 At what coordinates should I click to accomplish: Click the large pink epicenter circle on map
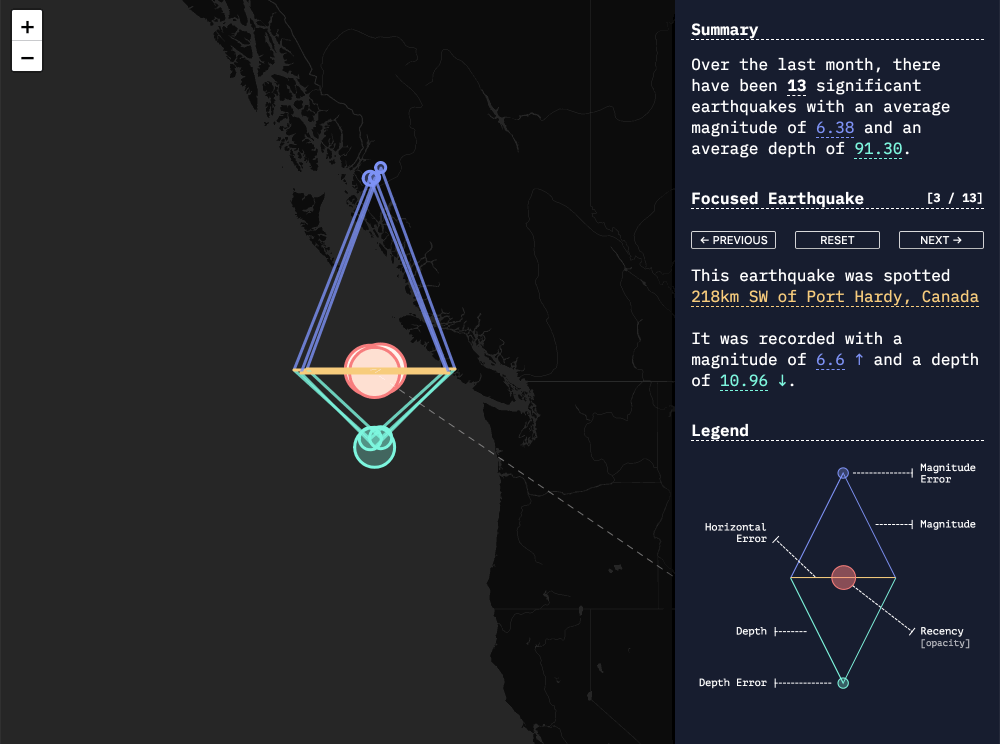(x=374, y=370)
